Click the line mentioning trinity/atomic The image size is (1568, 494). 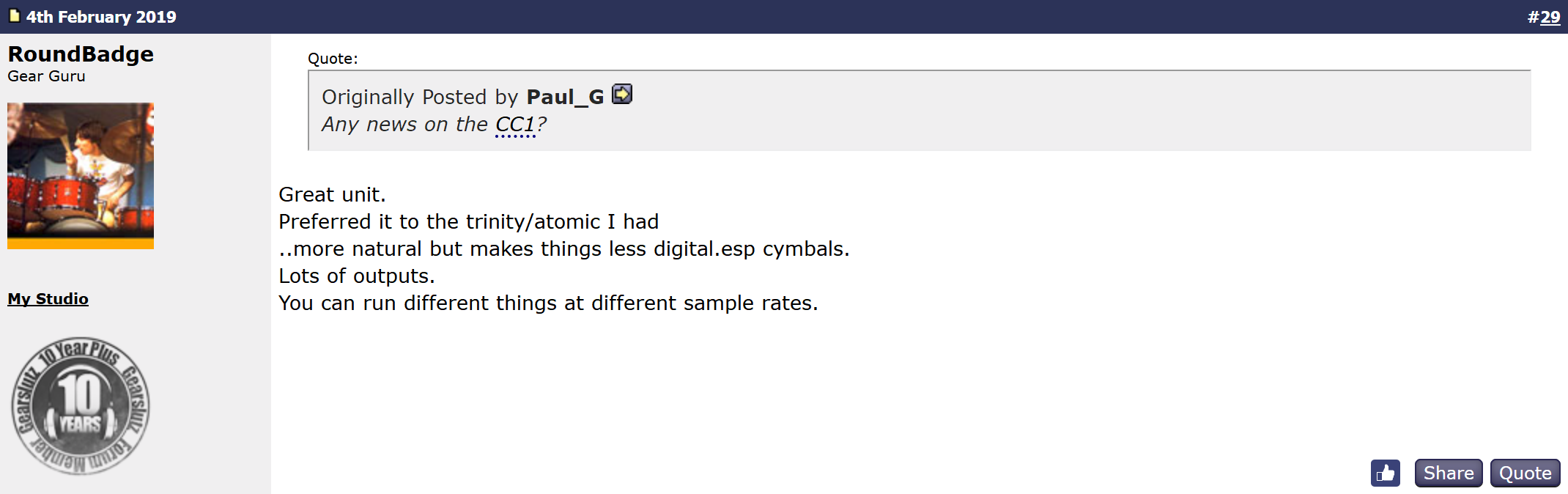coord(469,222)
